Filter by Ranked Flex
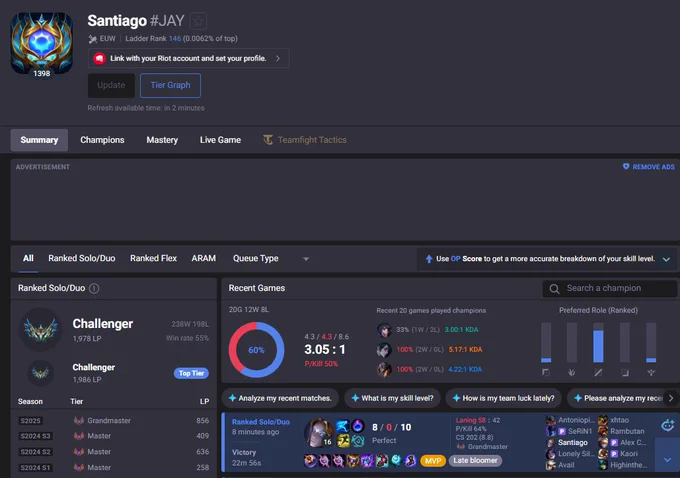 (x=154, y=258)
